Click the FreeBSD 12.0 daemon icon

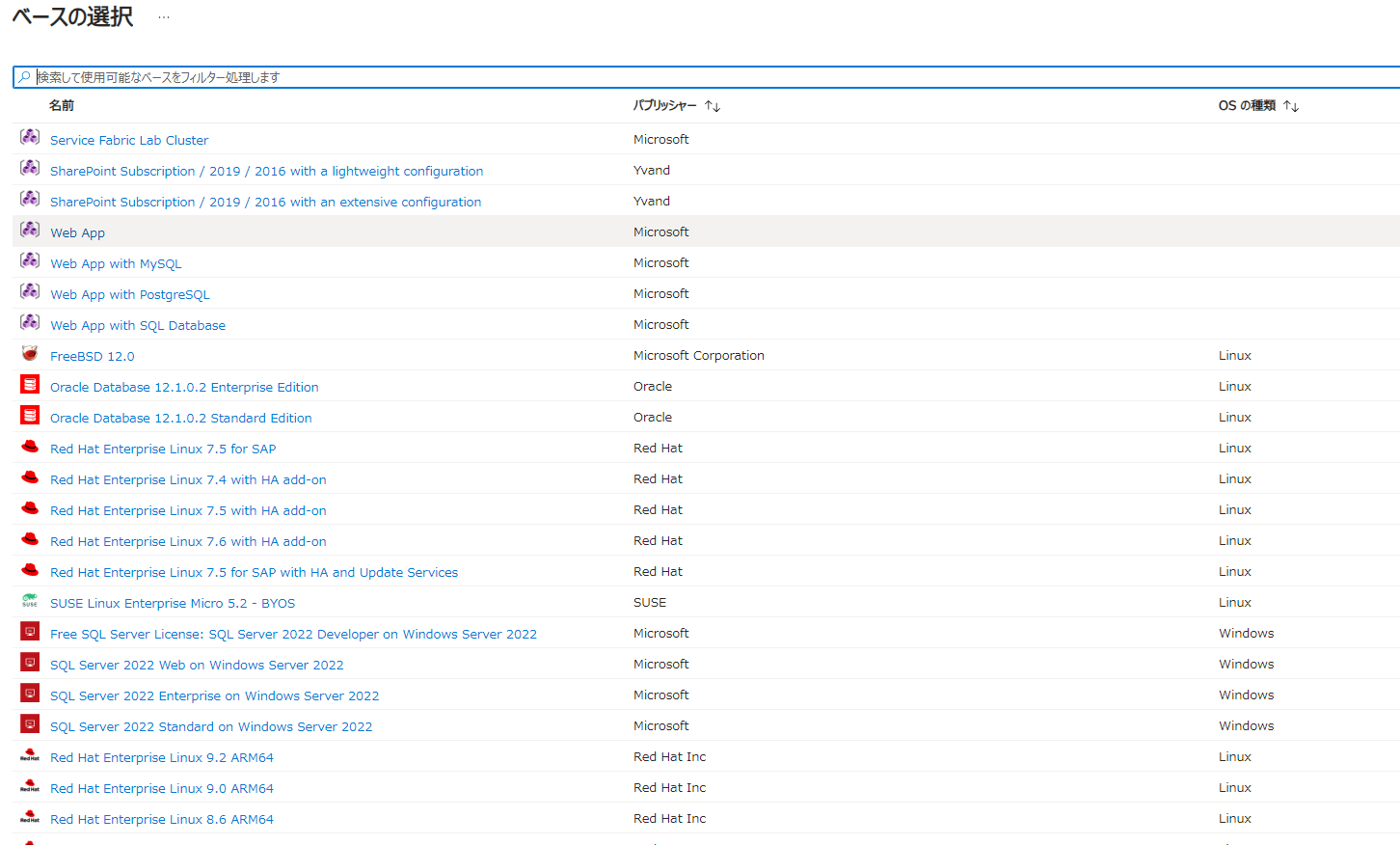(x=30, y=354)
